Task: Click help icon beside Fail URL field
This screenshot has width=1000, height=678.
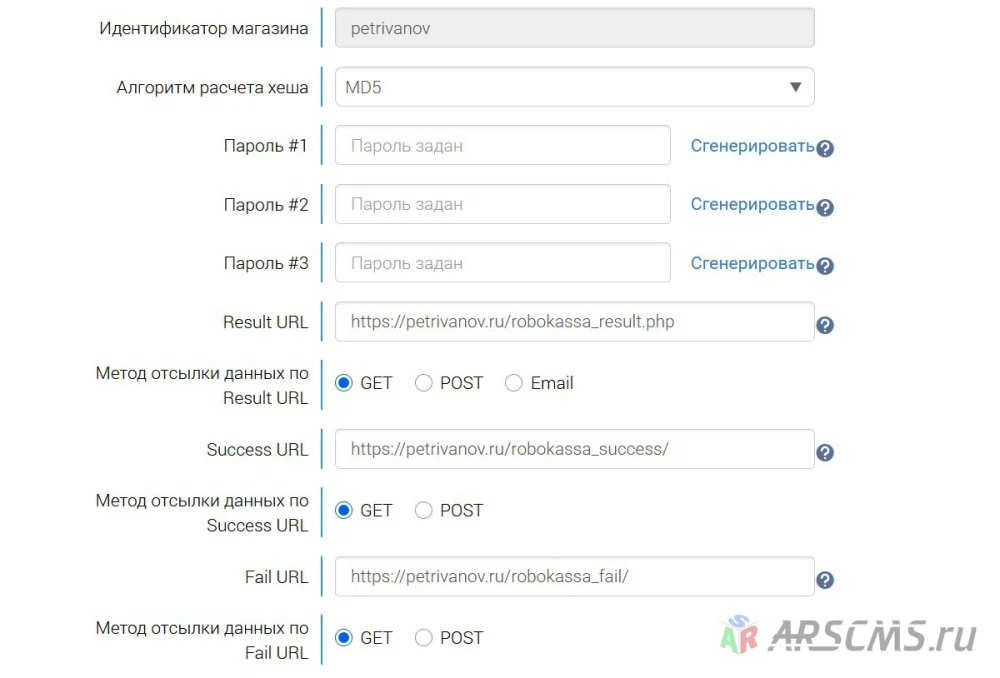Action: click(x=825, y=580)
